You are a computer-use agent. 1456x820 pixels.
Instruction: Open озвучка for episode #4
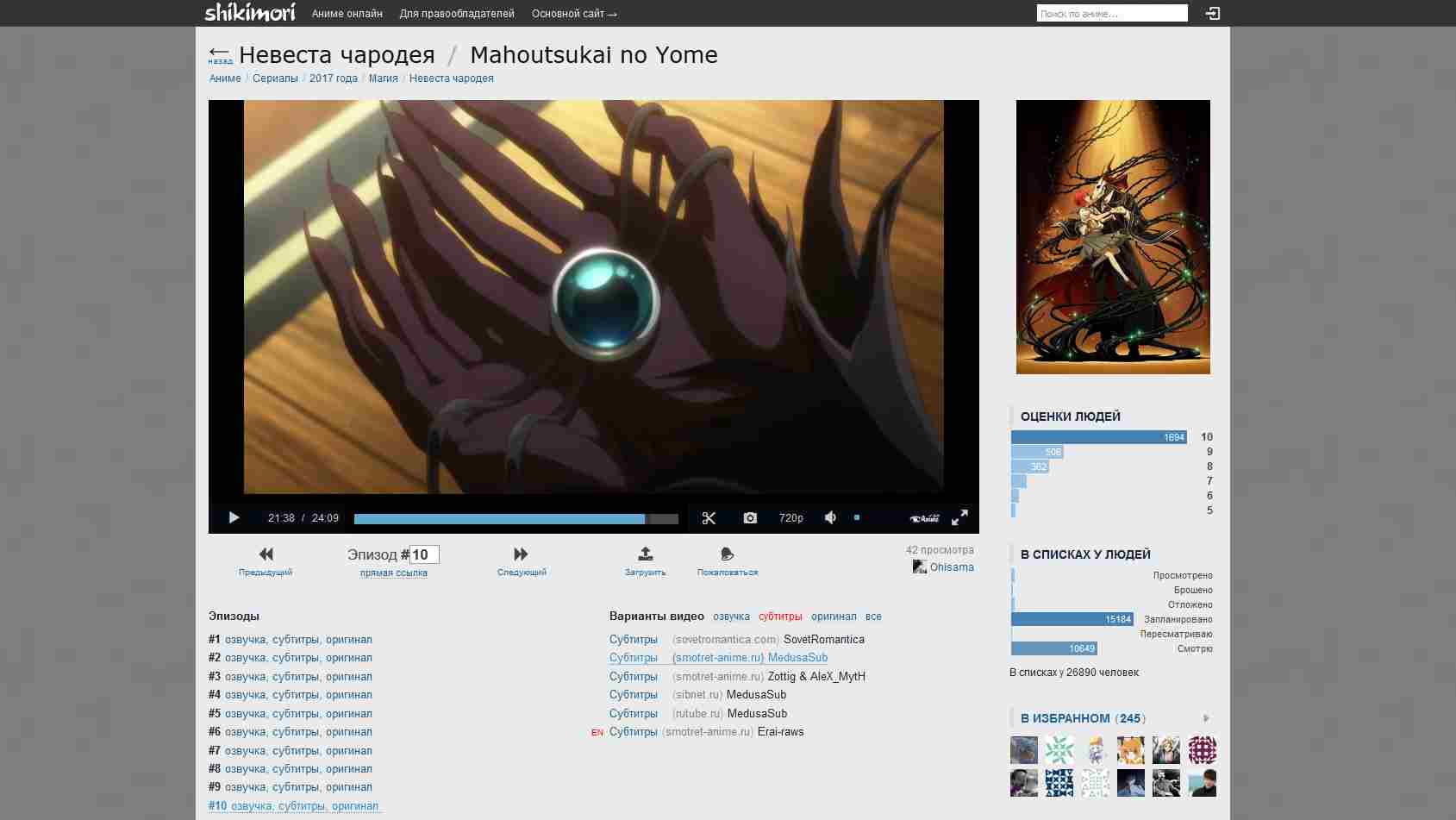pyautogui.click(x=245, y=695)
